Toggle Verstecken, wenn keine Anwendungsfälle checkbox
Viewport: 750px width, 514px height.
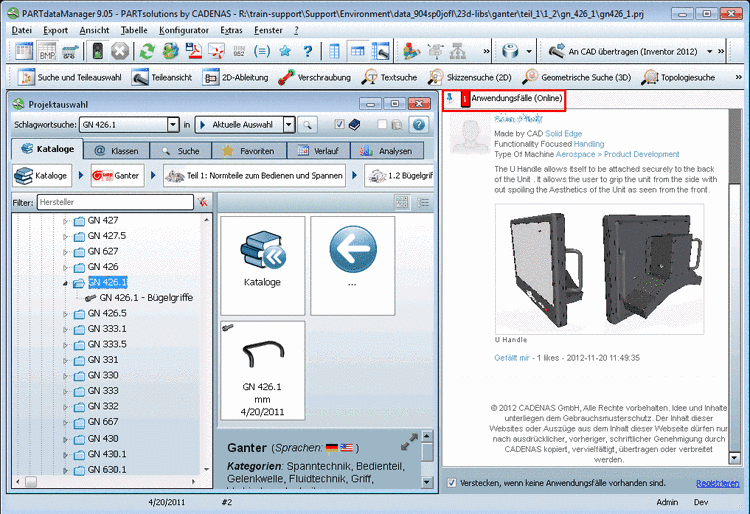pyautogui.click(x=452, y=483)
